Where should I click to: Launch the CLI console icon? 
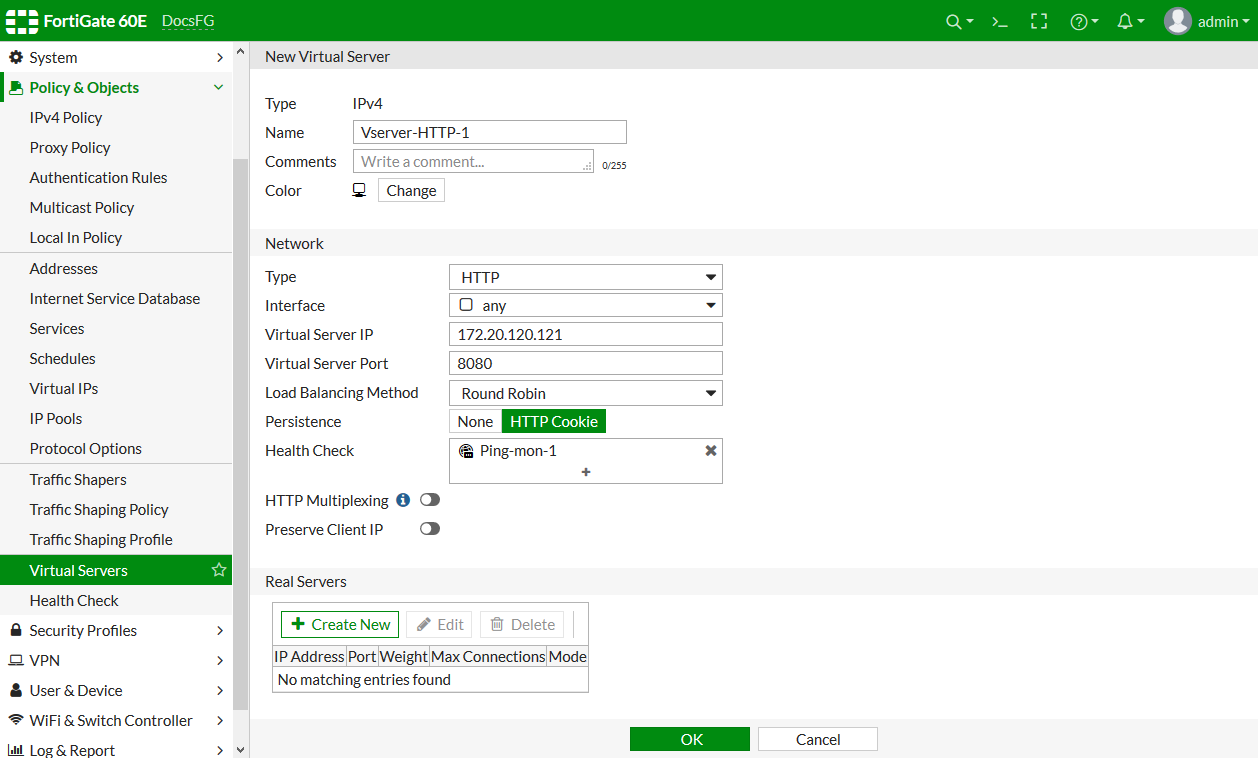point(999,21)
